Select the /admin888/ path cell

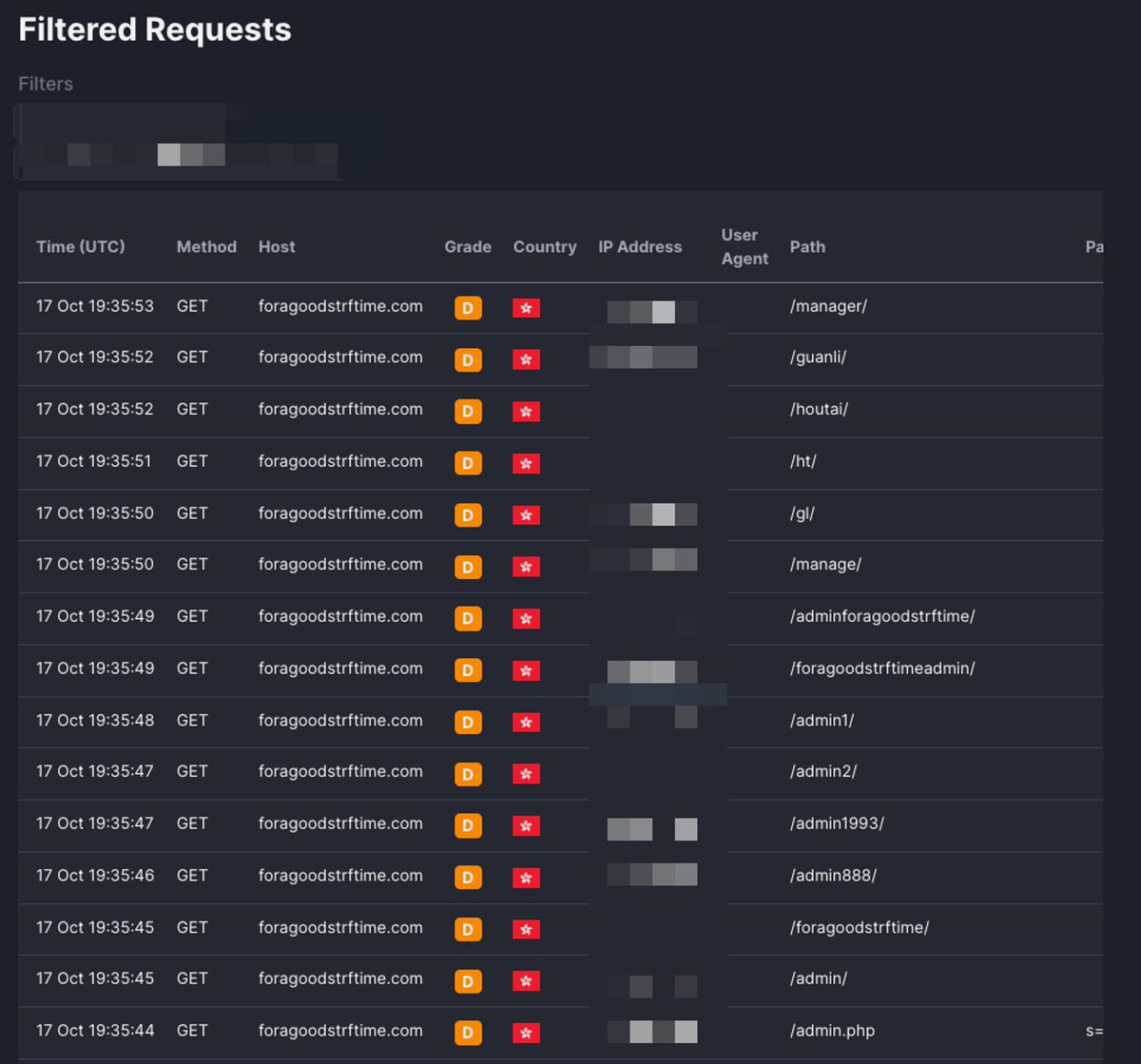[833, 876]
